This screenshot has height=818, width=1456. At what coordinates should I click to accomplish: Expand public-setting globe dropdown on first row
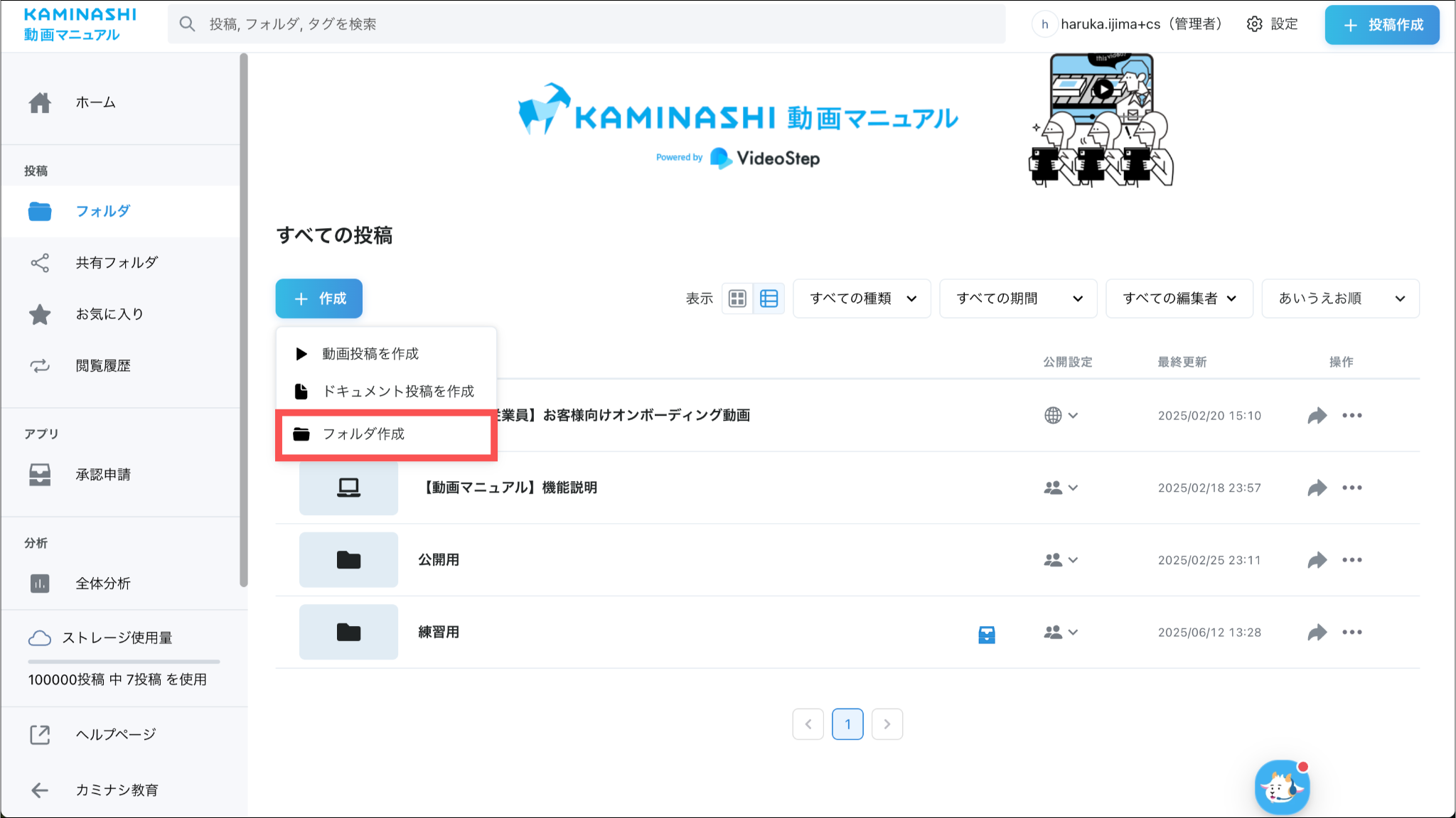point(1061,416)
